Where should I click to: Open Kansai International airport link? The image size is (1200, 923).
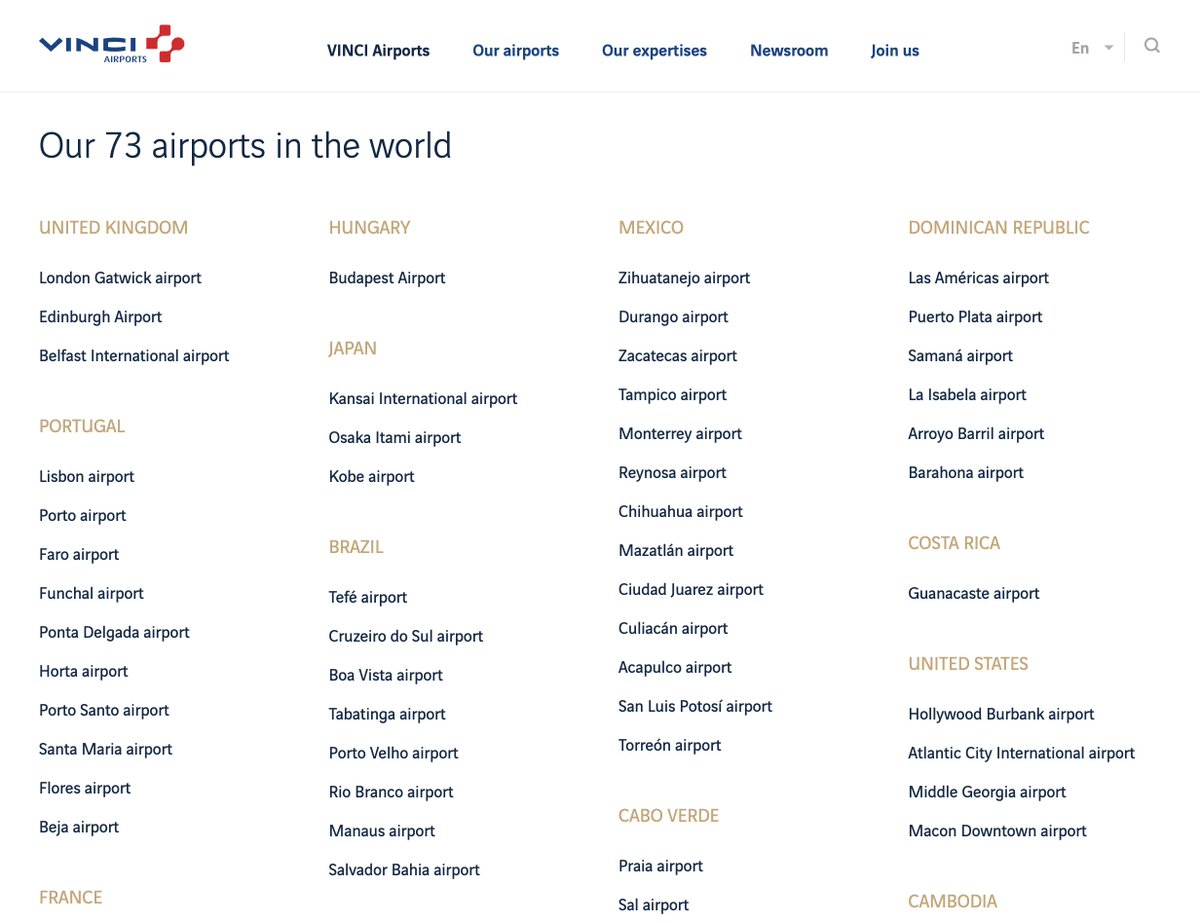[423, 399]
